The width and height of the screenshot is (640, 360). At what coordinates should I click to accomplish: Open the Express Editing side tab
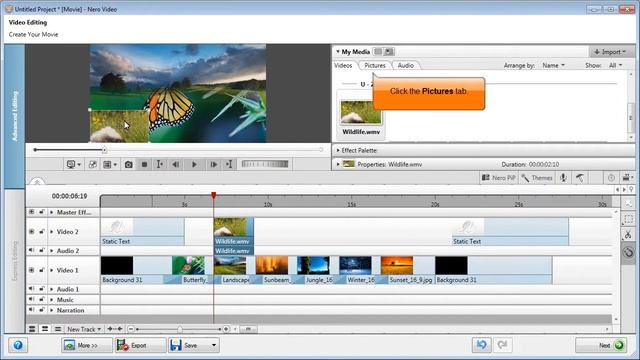point(15,261)
